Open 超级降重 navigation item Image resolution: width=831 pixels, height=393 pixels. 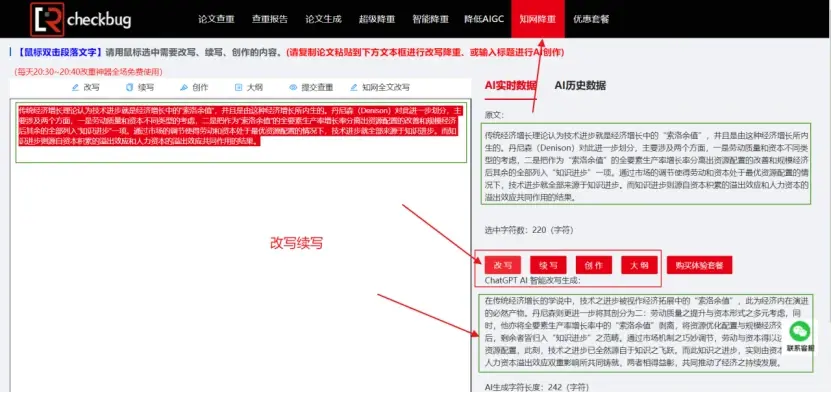(377, 19)
